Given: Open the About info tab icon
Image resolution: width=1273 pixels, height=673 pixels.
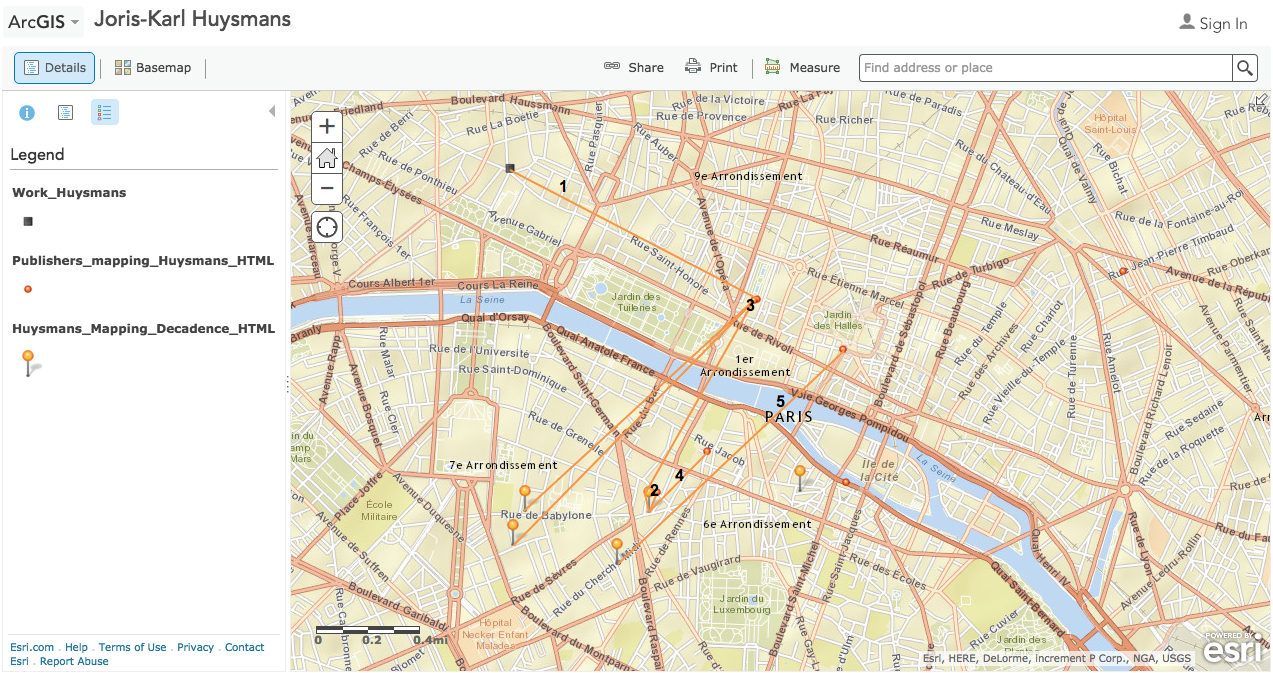Looking at the screenshot, I should [27, 113].
